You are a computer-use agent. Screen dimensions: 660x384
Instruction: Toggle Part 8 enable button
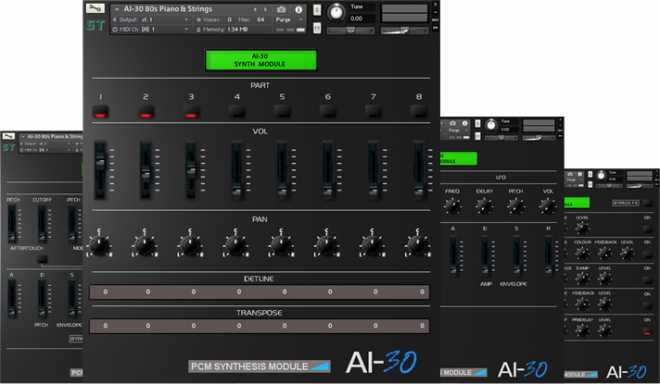tap(418, 112)
